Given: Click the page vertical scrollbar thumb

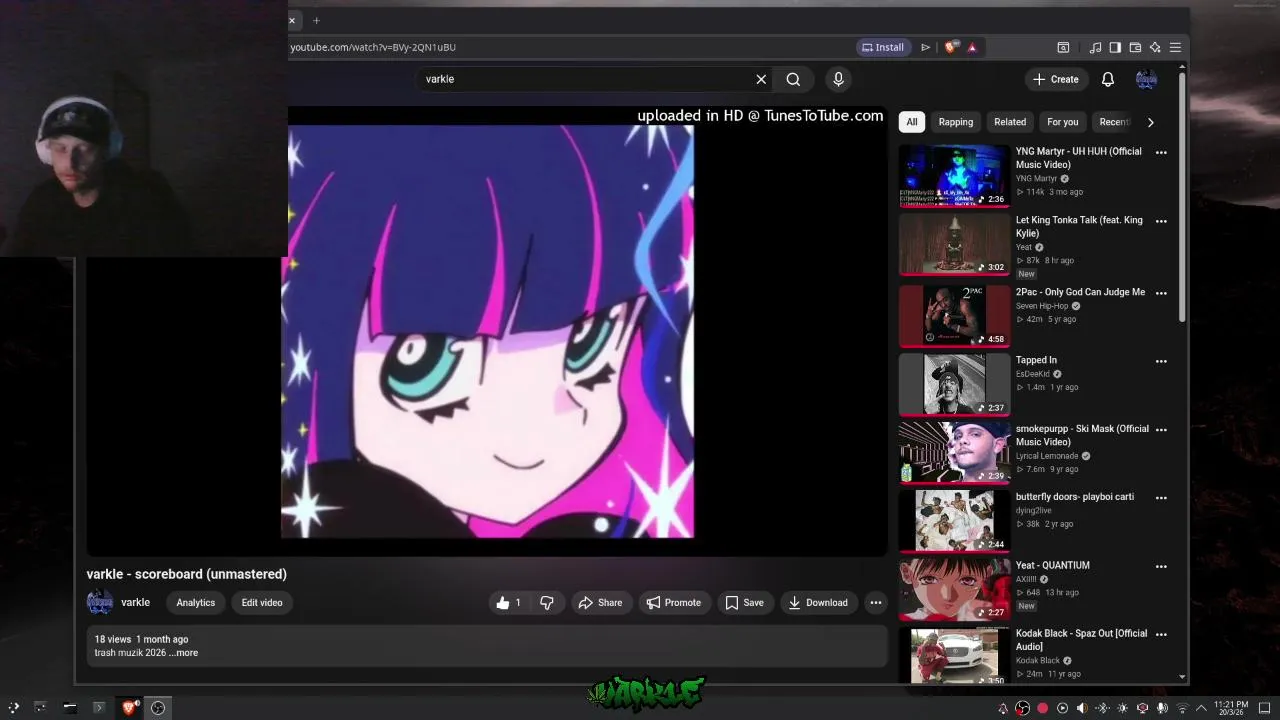Looking at the screenshot, I should 1183,195.
